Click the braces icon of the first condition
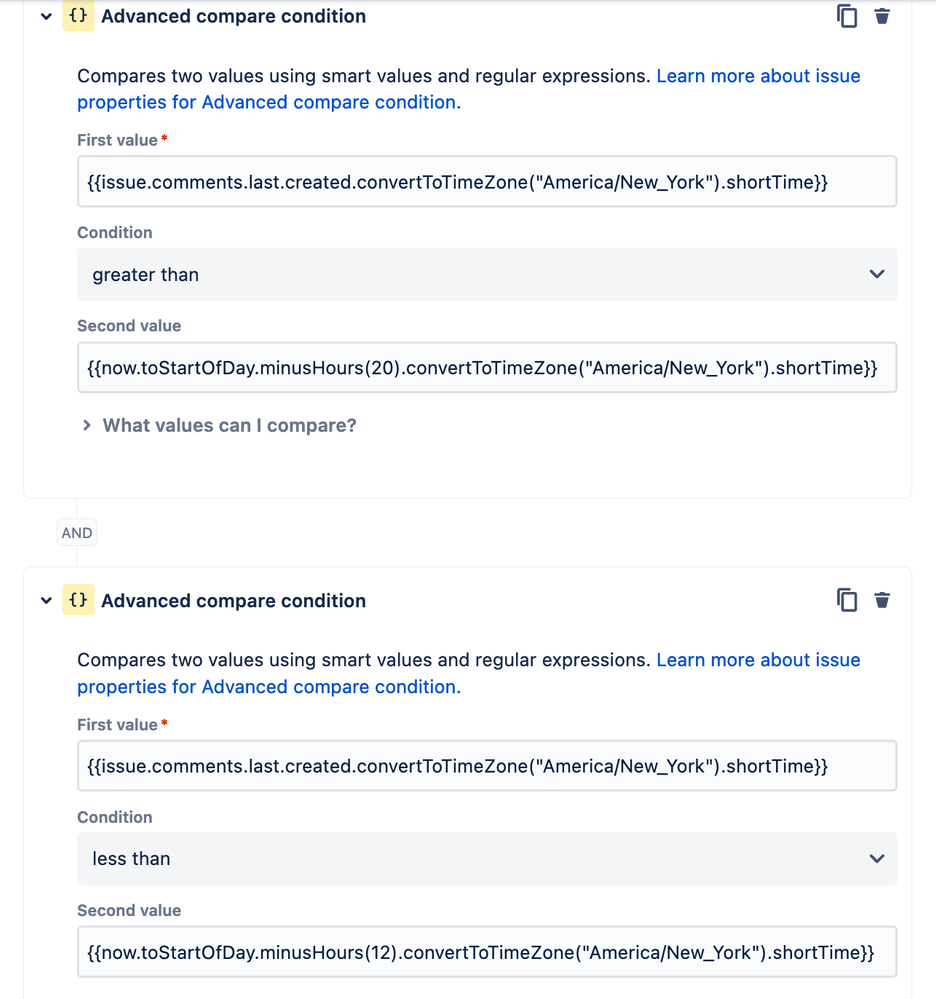This screenshot has width=936, height=999. click(x=78, y=16)
